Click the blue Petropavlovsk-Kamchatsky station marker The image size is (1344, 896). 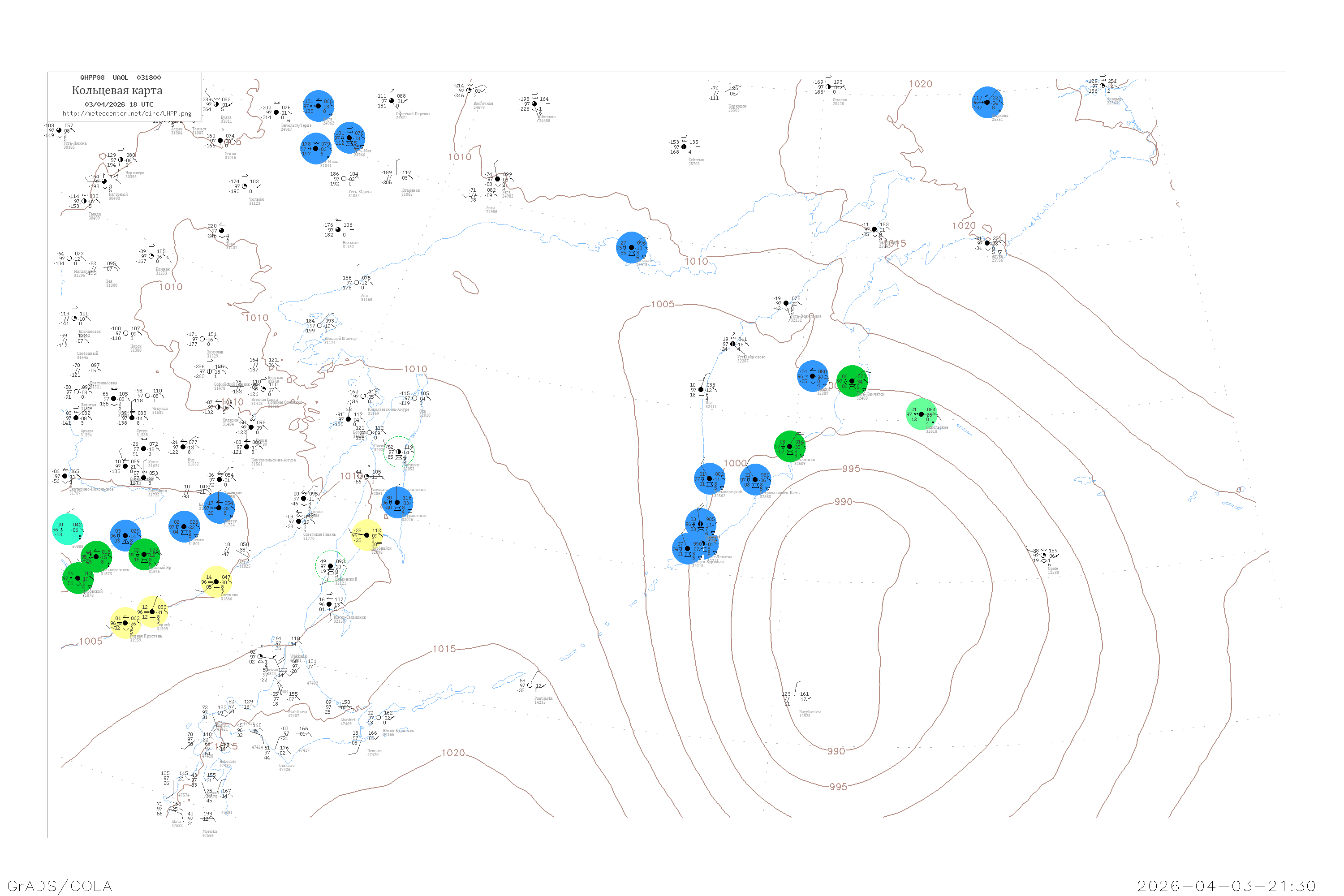(755, 480)
